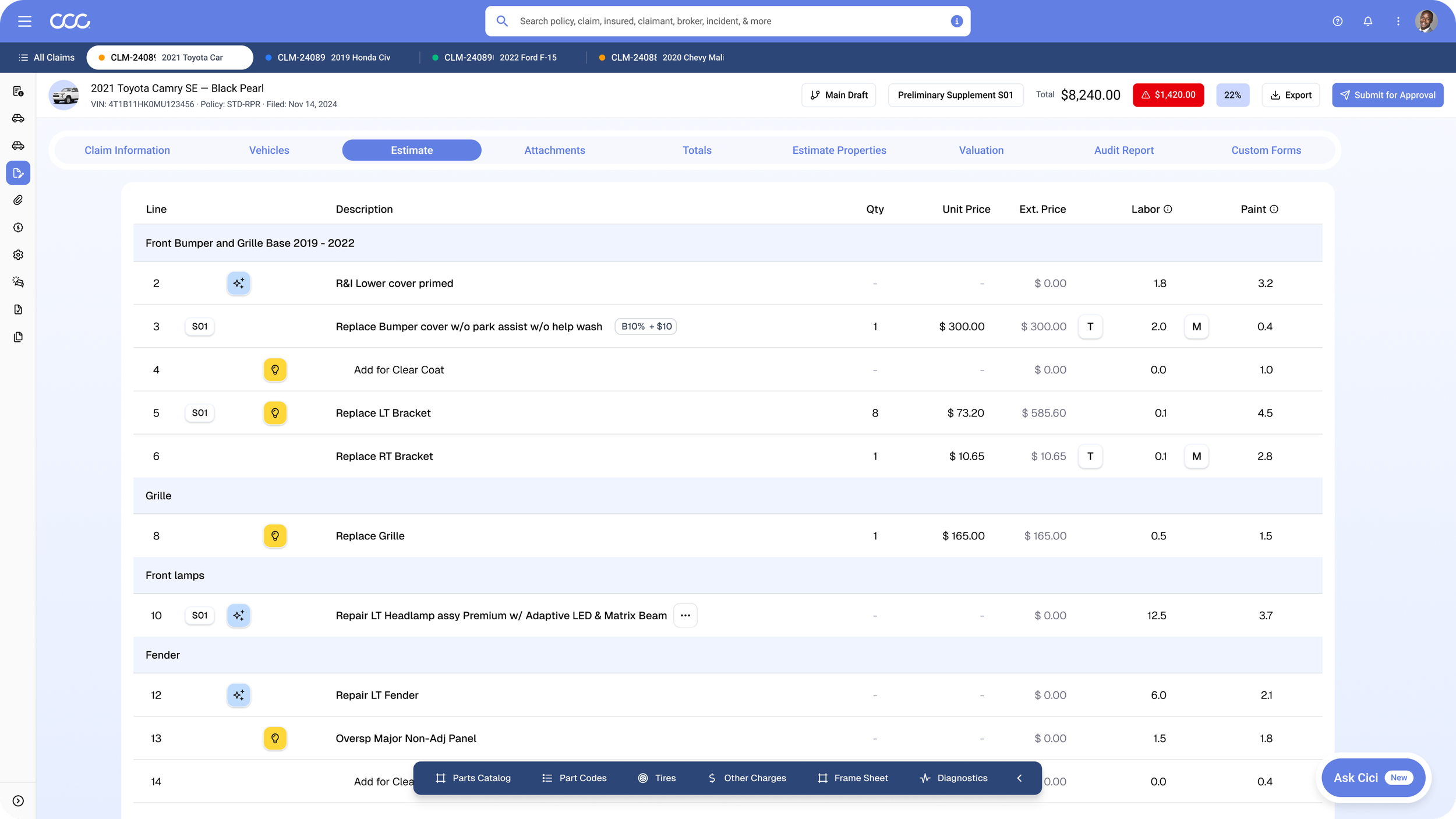Click the first sidebar document icon
This screenshot has width=1456, height=819.
point(18,91)
